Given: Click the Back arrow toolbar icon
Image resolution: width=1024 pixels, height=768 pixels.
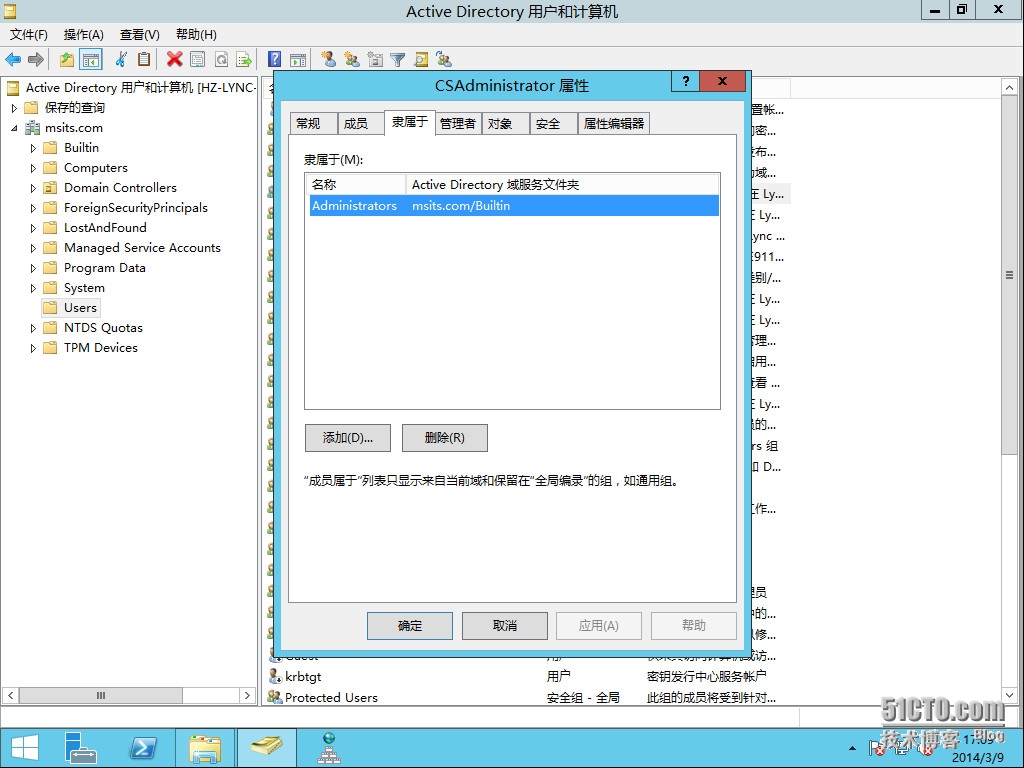Looking at the screenshot, I should (13, 59).
